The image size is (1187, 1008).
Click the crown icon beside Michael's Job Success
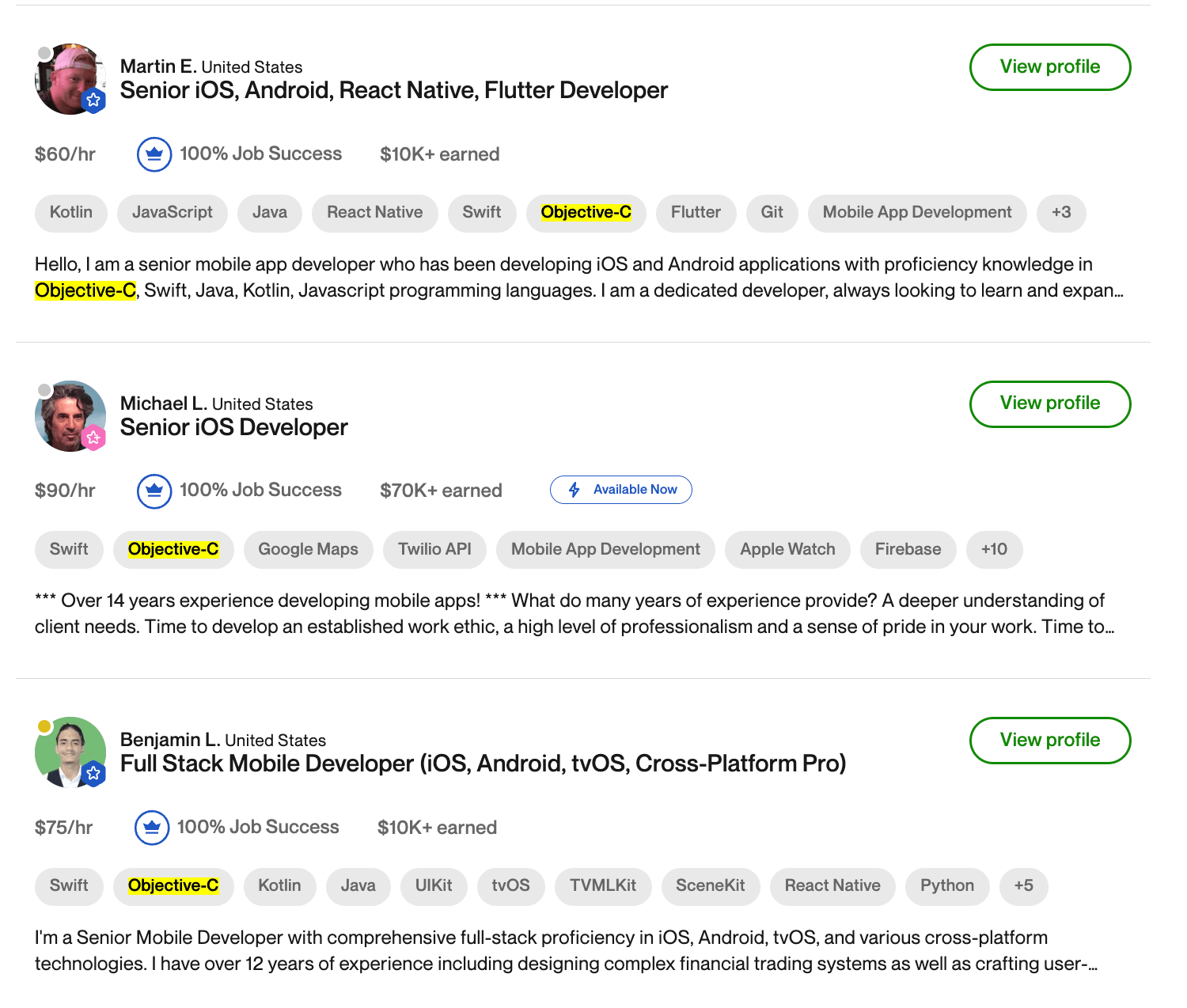[154, 491]
